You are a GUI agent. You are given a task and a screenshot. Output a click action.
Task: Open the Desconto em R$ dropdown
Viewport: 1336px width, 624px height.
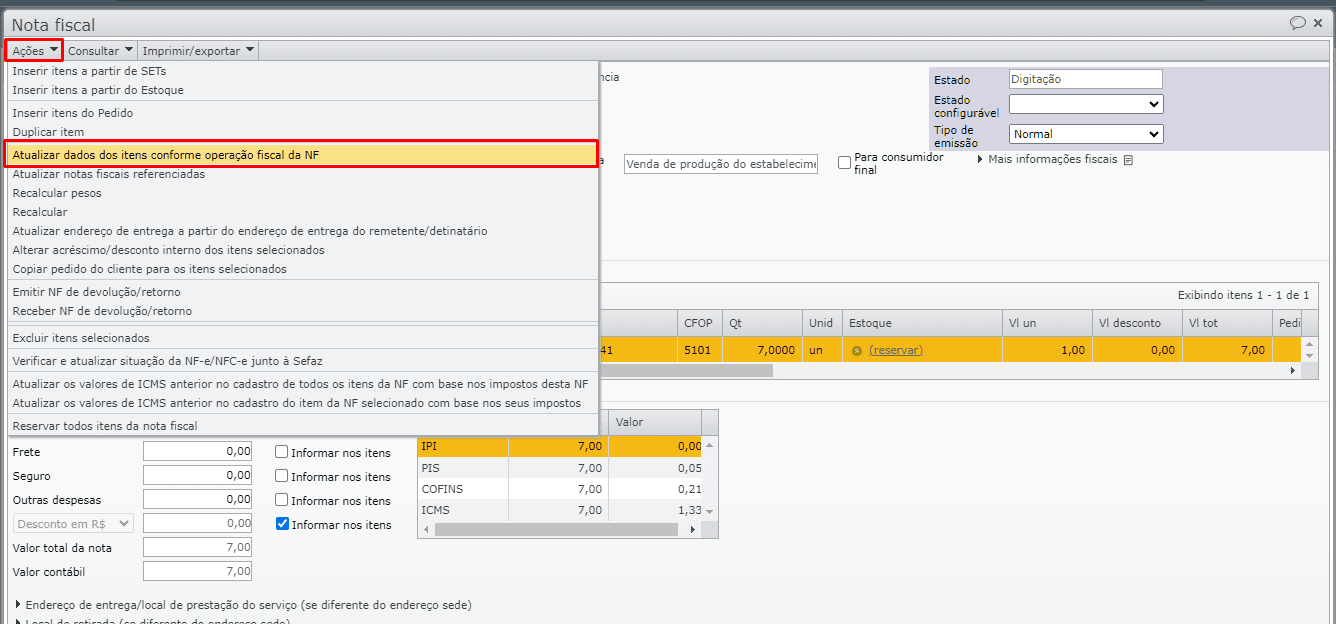(x=74, y=523)
